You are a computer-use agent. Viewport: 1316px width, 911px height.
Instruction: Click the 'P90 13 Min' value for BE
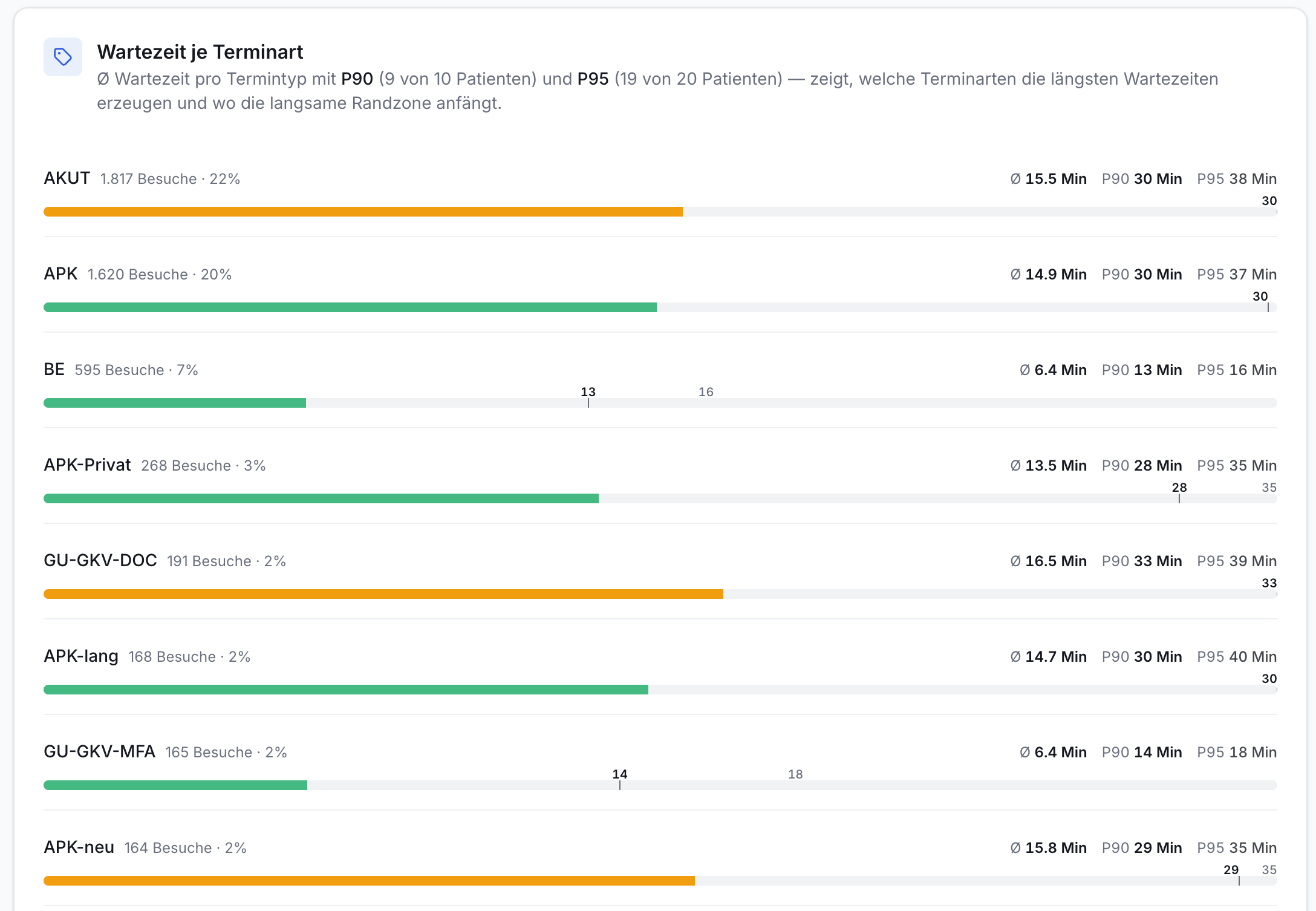[1142, 370]
